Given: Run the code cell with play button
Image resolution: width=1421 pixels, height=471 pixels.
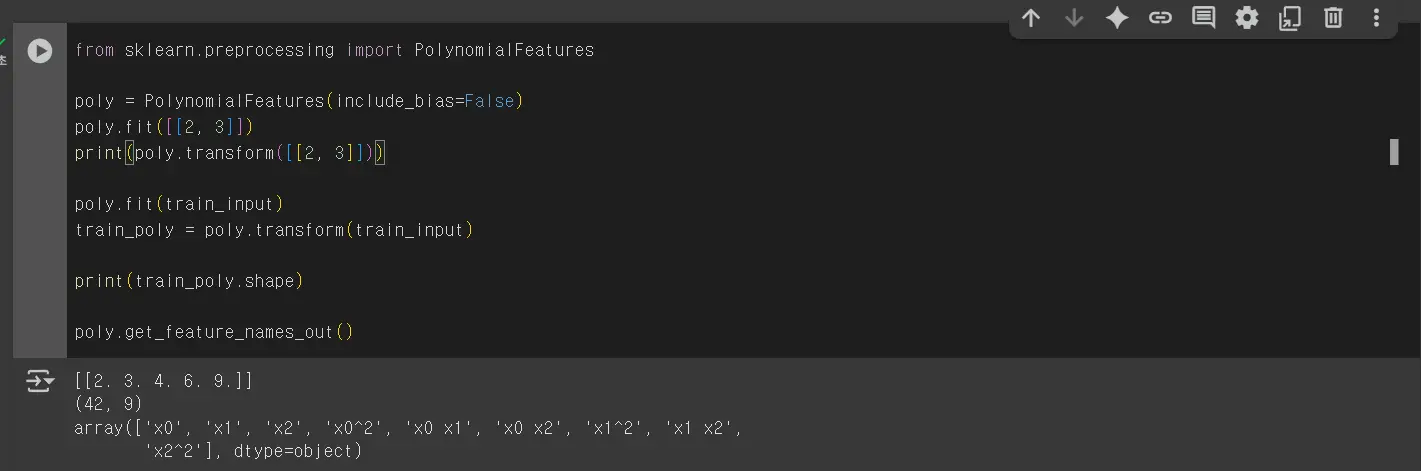Looking at the screenshot, I should pyautogui.click(x=39, y=50).
